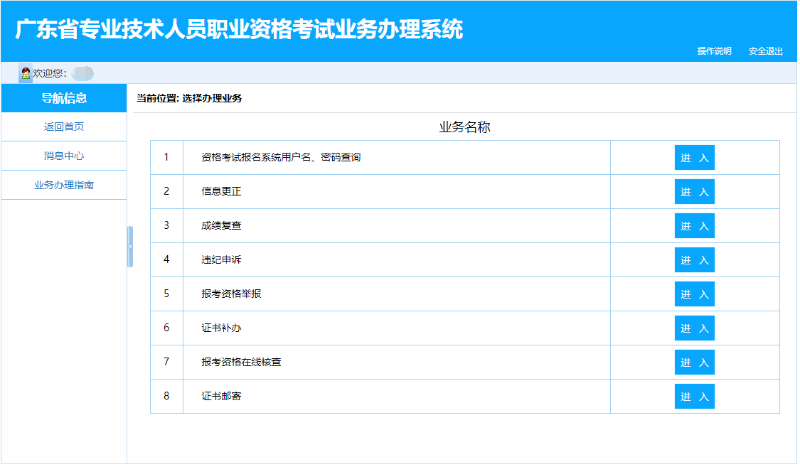The image size is (800, 467).
Task: Open 消息中心 in the sidebar
Action: (x=64, y=156)
